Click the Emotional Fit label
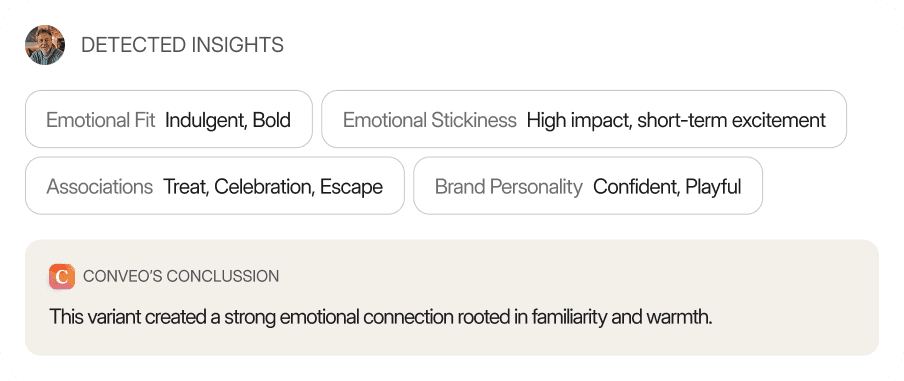 pos(100,120)
